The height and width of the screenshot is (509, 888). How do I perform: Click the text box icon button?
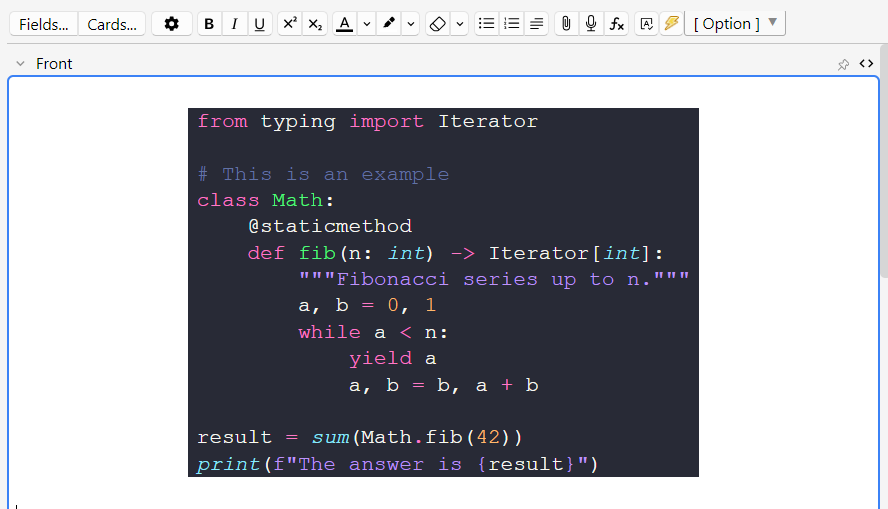646,24
